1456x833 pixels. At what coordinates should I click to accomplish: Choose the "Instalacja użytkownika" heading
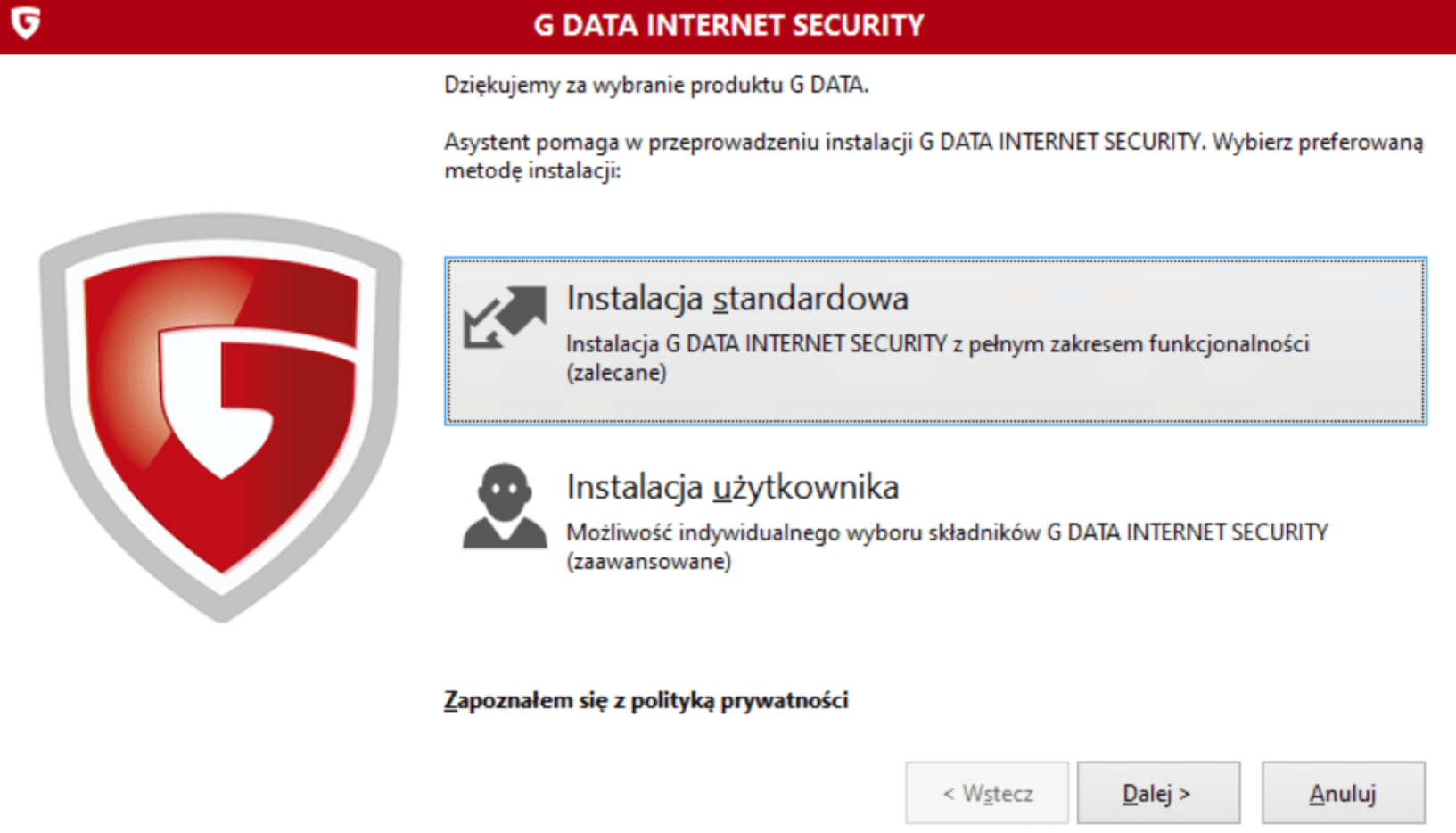(733, 487)
